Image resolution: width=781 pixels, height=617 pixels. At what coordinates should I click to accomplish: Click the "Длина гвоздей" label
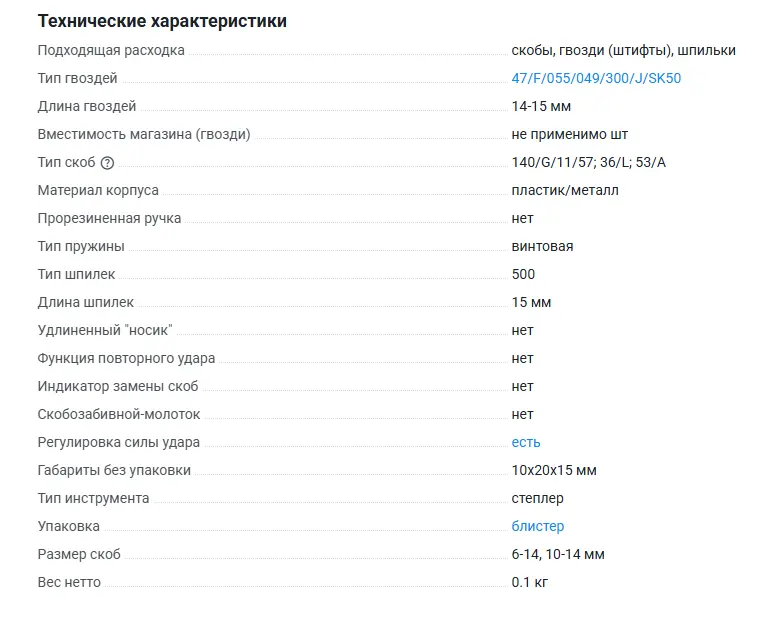click(87, 106)
